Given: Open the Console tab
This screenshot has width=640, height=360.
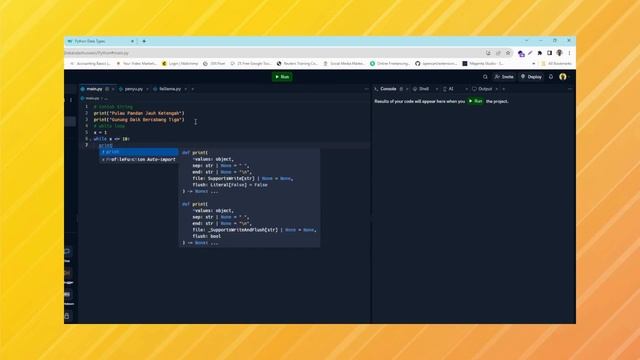Looking at the screenshot, I should pyautogui.click(x=388, y=89).
